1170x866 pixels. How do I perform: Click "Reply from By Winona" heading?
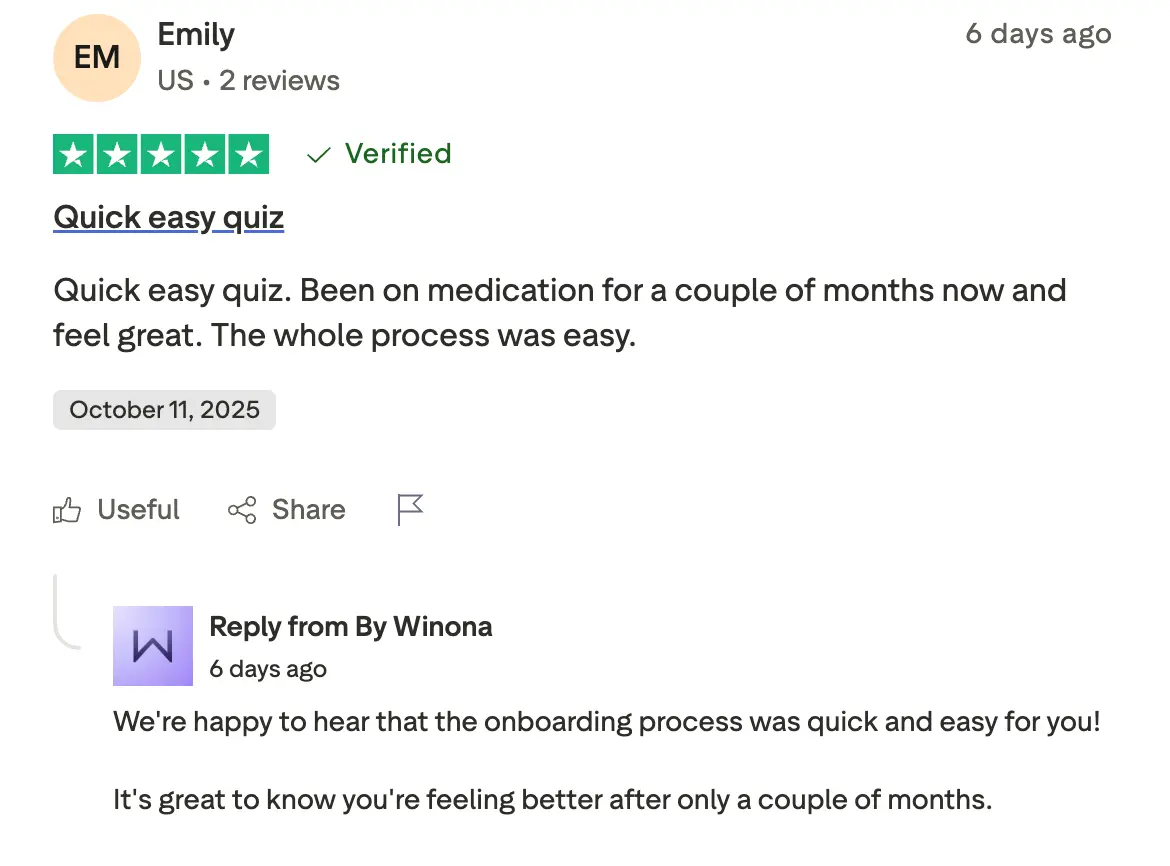click(350, 627)
